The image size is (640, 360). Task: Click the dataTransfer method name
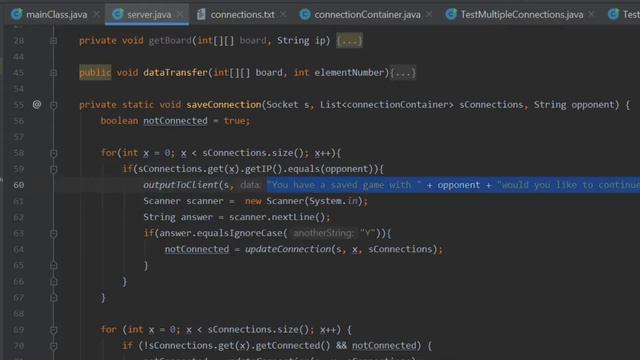(x=176, y=73)
